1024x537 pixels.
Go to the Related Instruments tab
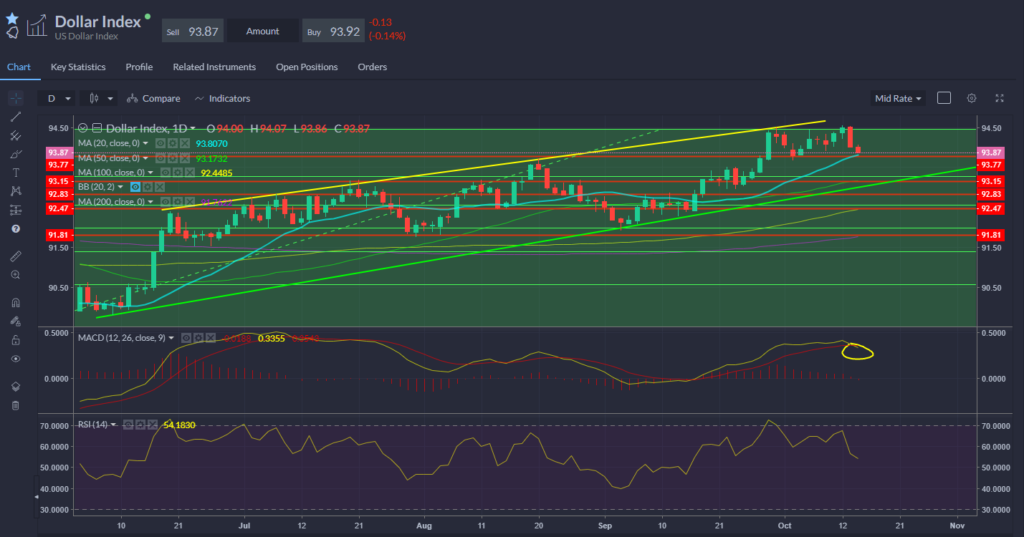tap(214, 67)
